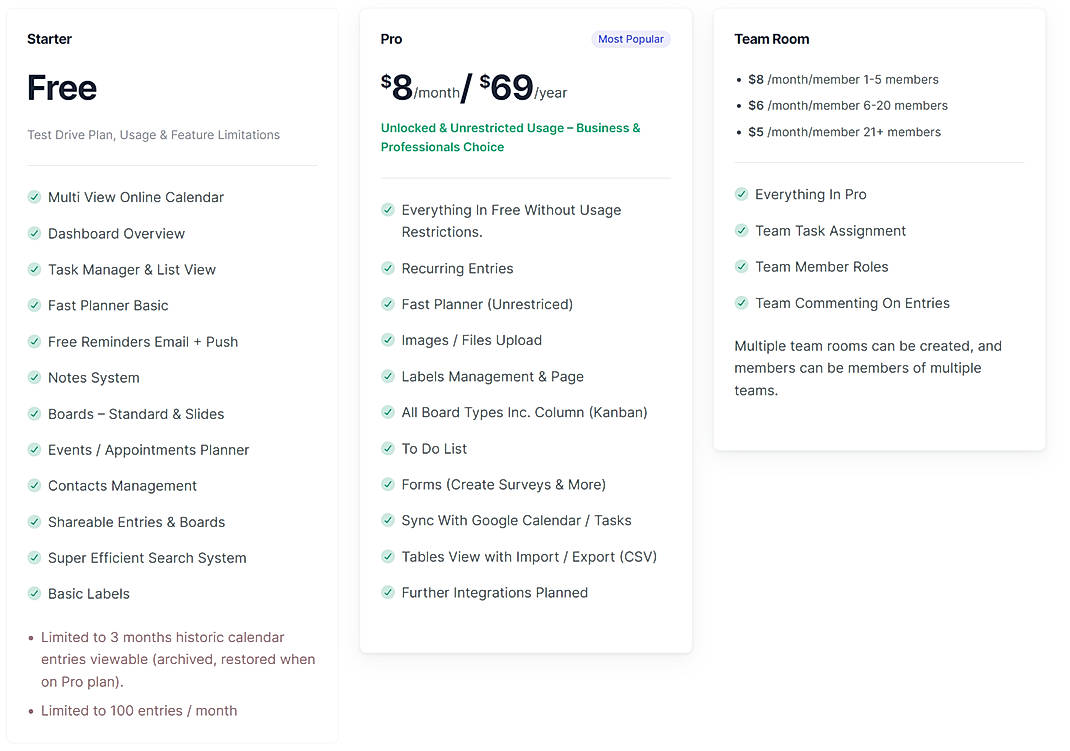Click the checkmark next to Basic Labels
Viewport: 1070px width, 751px height.
pos(32,593)
